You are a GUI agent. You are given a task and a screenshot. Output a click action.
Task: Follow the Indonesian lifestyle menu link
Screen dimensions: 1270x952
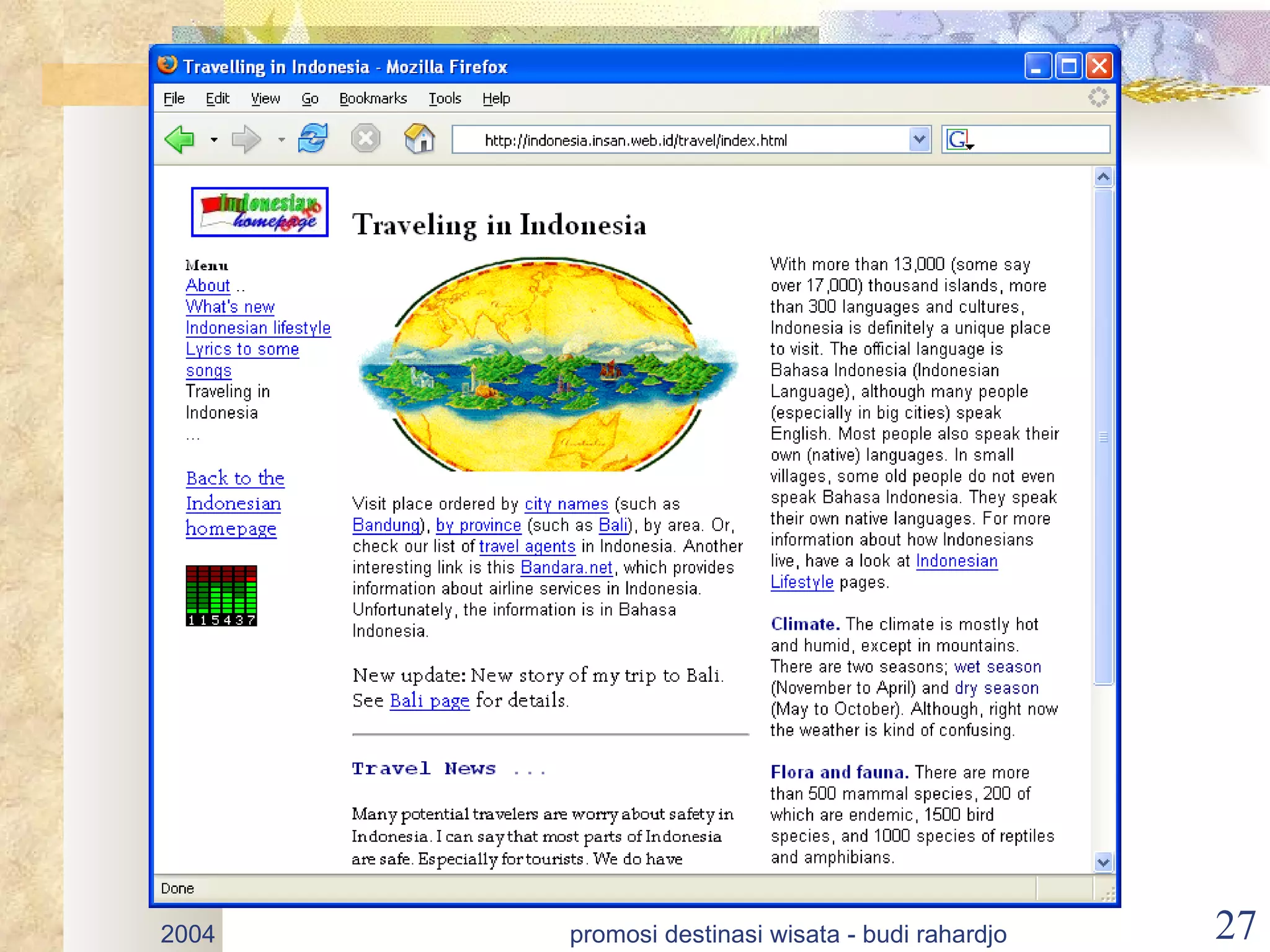[258, 327]
